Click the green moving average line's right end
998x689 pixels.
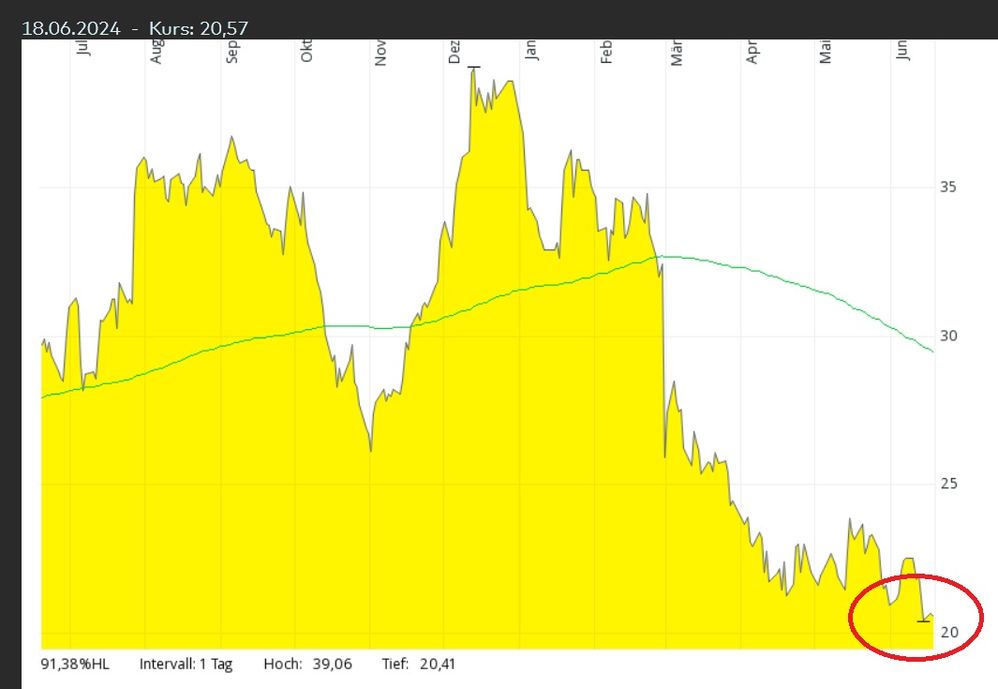pos(931,350)
